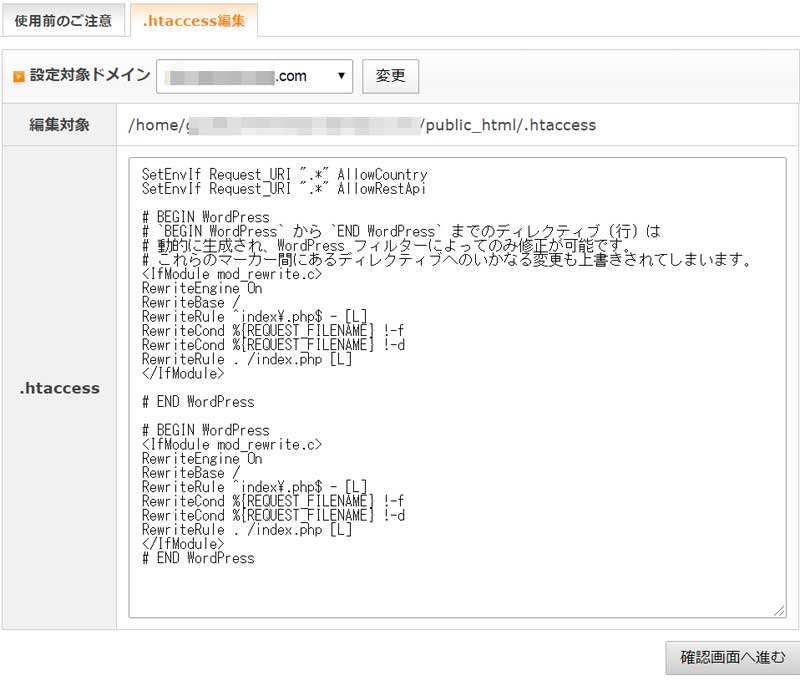Click the first </IfModule> closing line

182,373
